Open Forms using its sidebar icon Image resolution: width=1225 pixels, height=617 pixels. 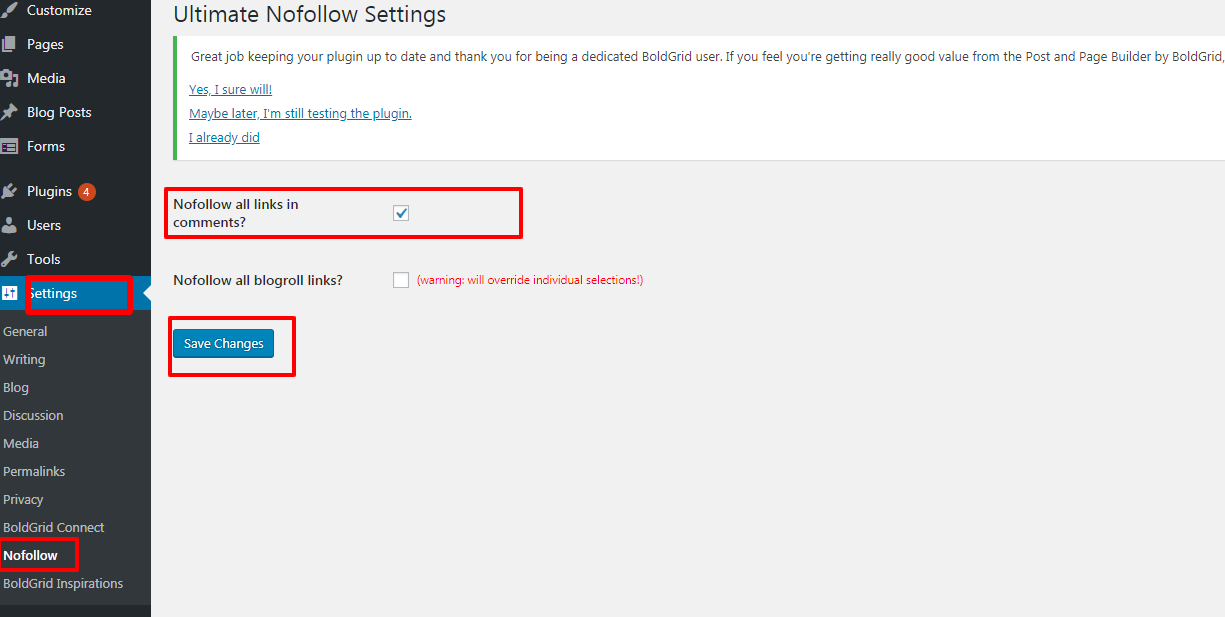tap(12, 146)
